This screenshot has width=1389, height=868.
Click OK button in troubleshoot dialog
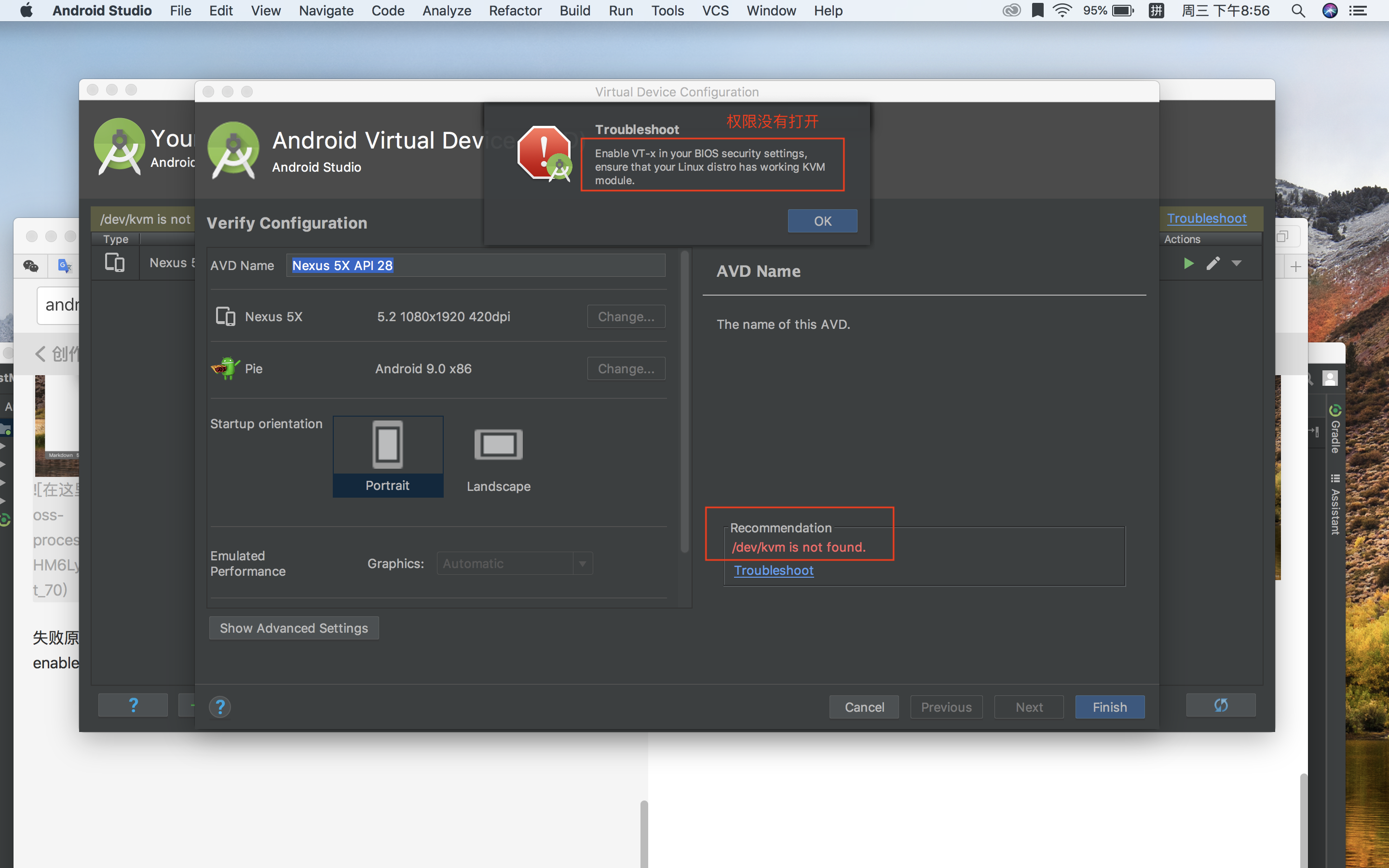(x=822, y=220)
